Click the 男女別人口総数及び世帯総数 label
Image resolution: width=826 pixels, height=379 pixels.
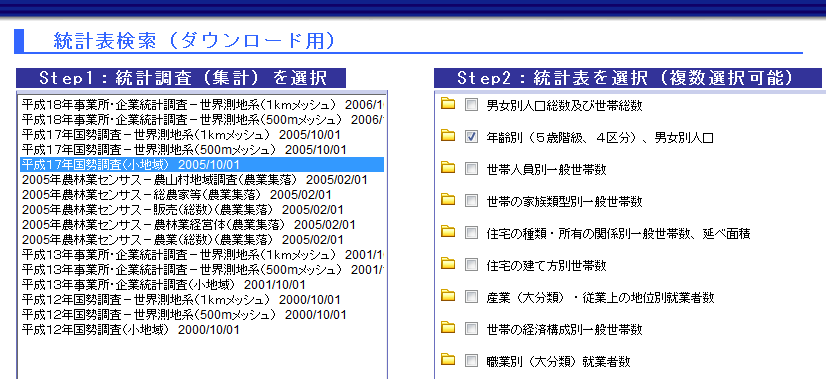(565, 105)
